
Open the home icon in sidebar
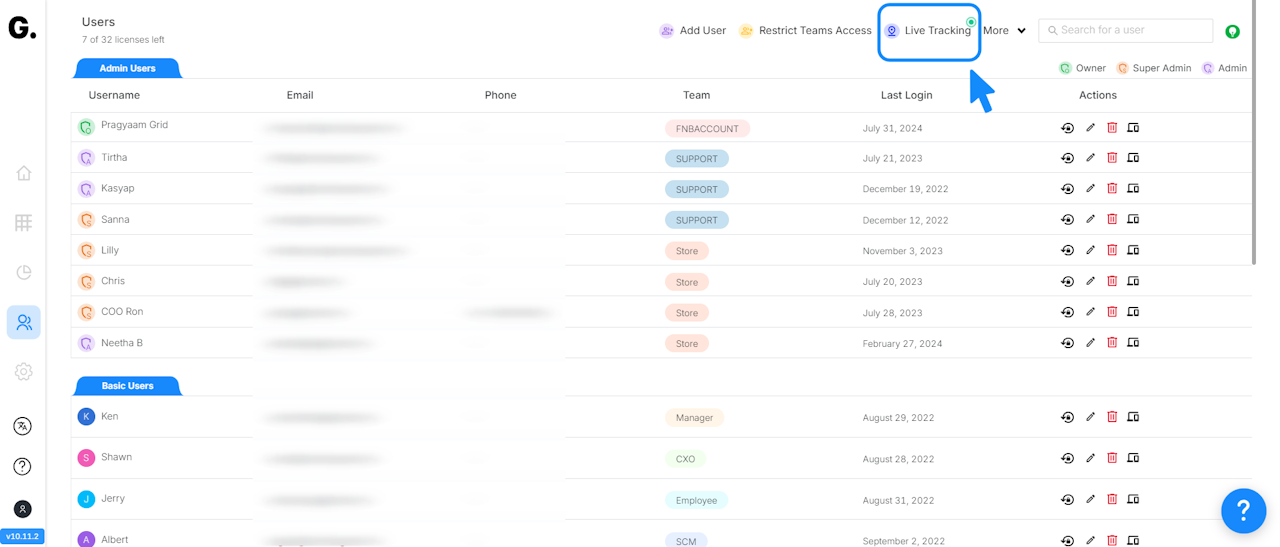tap(24, 173)
